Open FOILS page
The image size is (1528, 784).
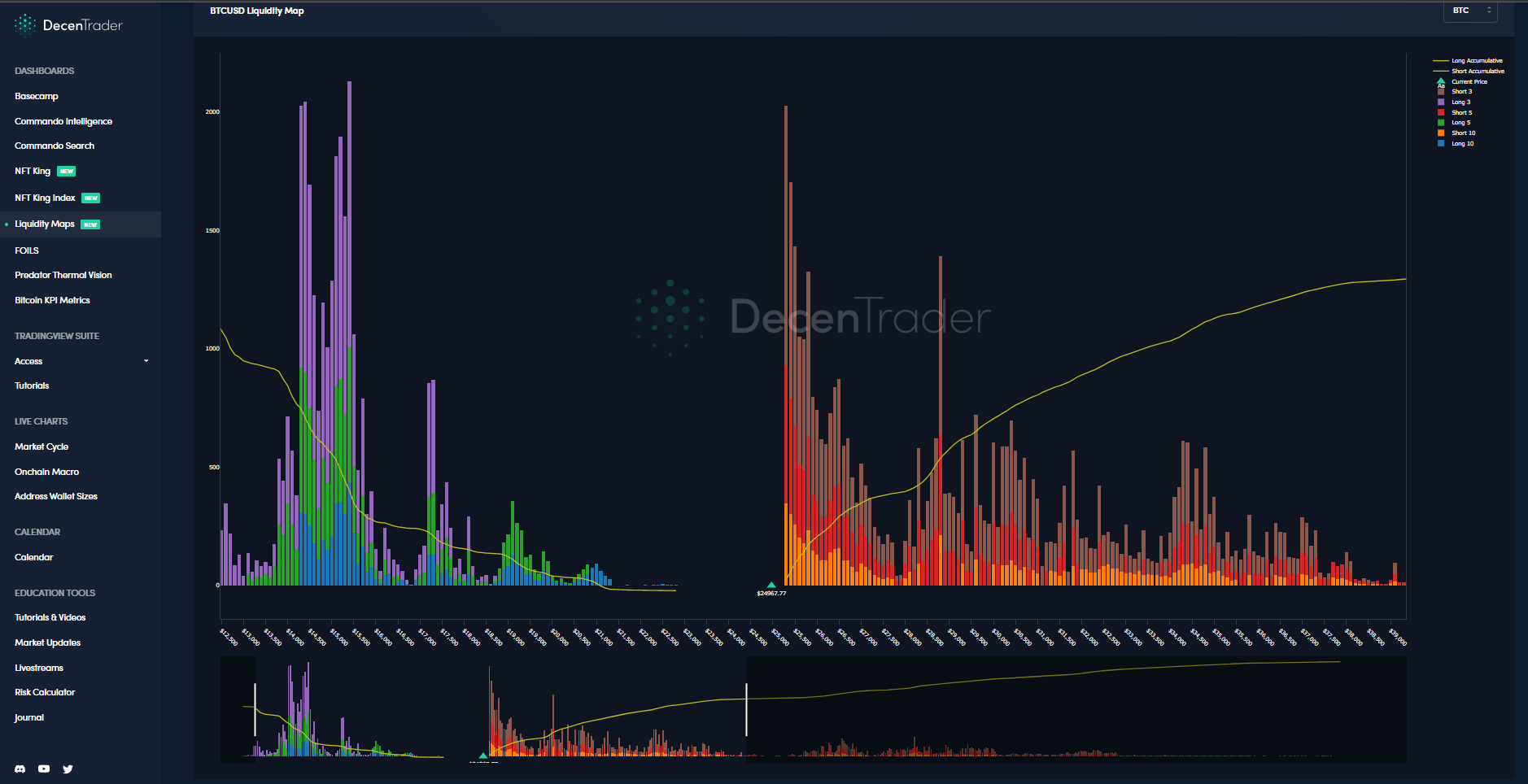(27, 250)
